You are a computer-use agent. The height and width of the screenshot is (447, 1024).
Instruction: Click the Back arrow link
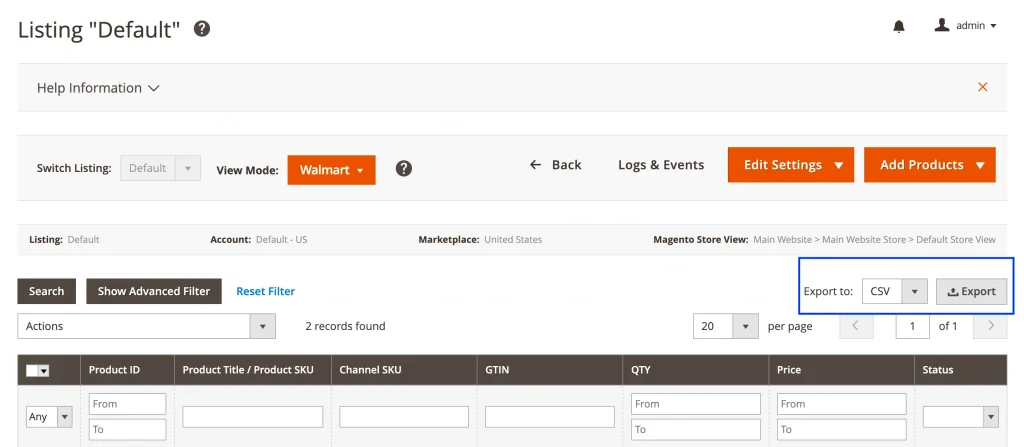(555, 165)
